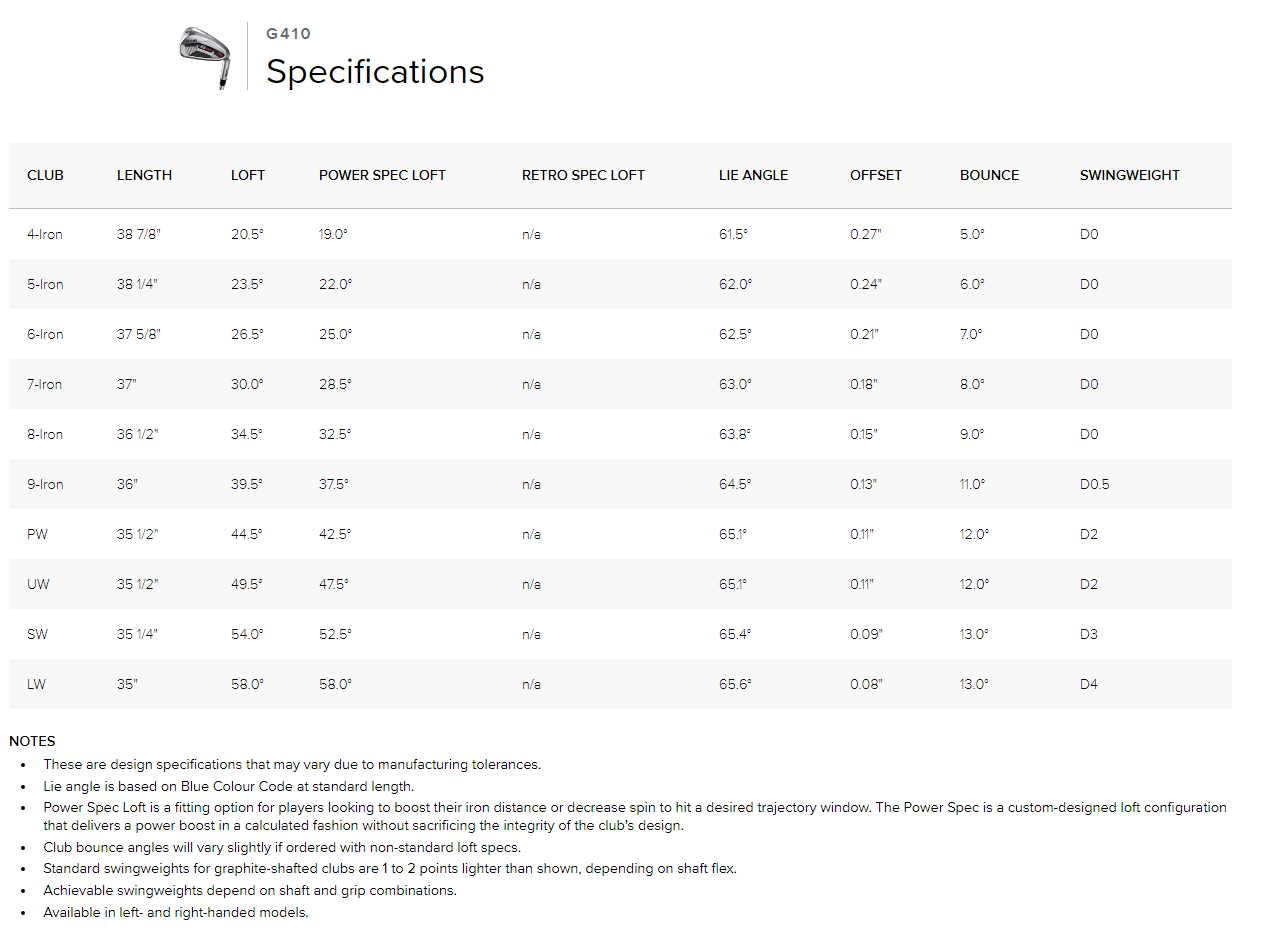Select the LW row label
The width and height of the screenshot is (1282, 949).
point(37,684)
